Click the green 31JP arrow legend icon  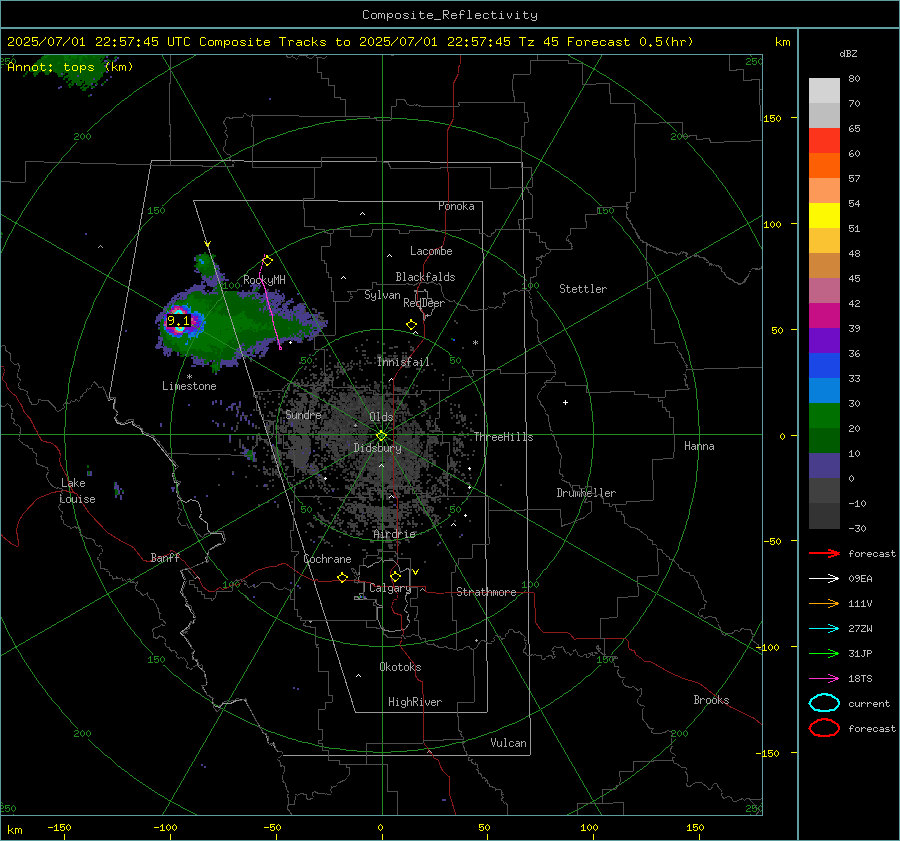pyautogui.click(x=824, y=653)
